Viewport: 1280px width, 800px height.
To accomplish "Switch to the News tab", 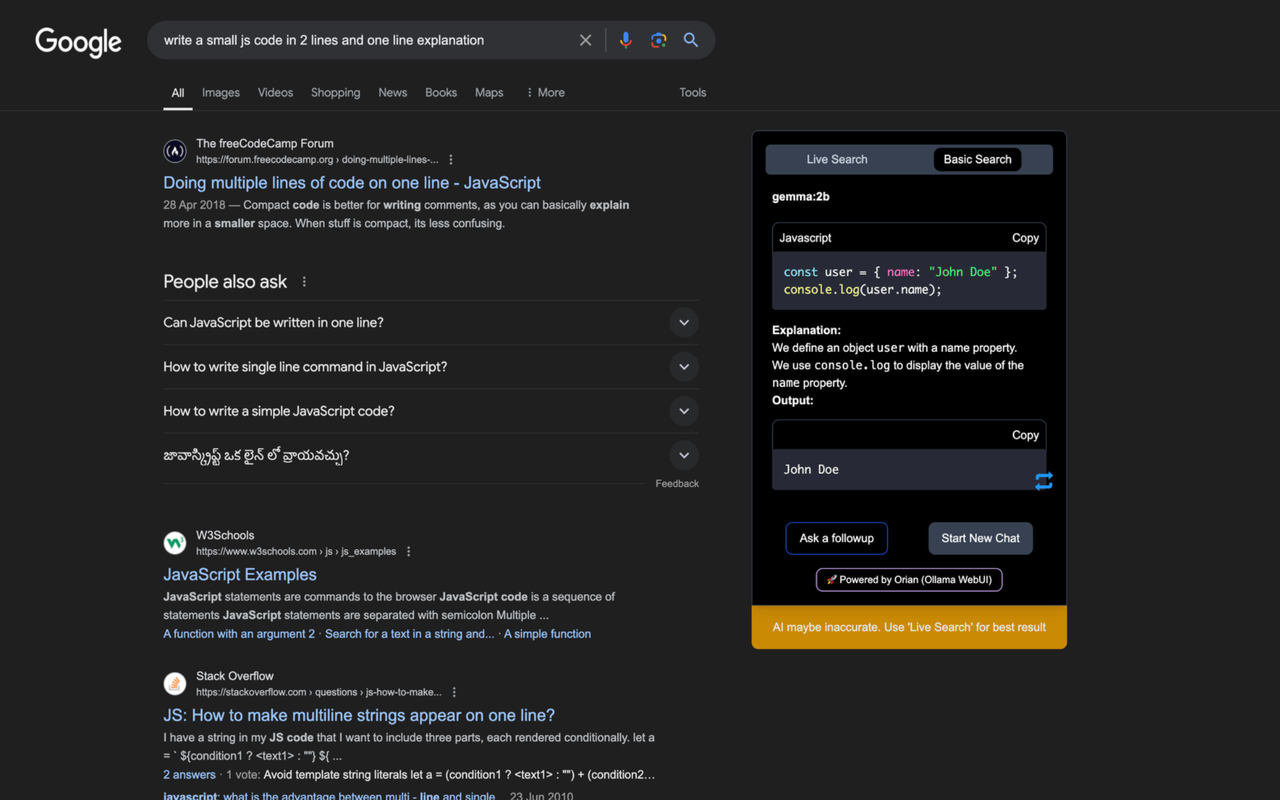I will (x=392, y=92).
